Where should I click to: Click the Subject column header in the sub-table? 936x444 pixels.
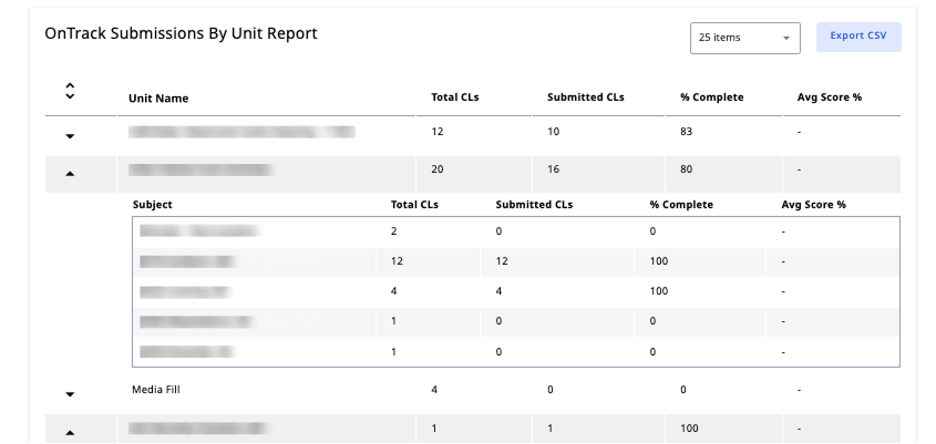(x=152, y=204)
